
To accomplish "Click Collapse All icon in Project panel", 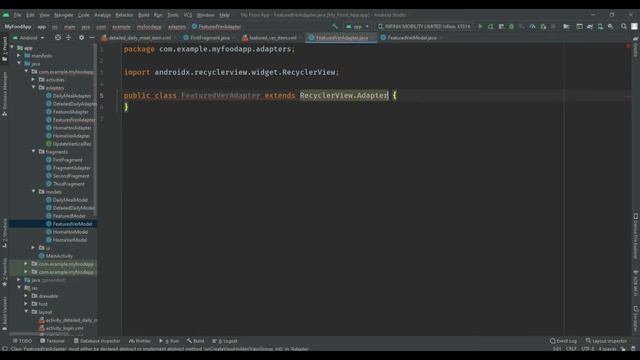I will coord(68,38).
